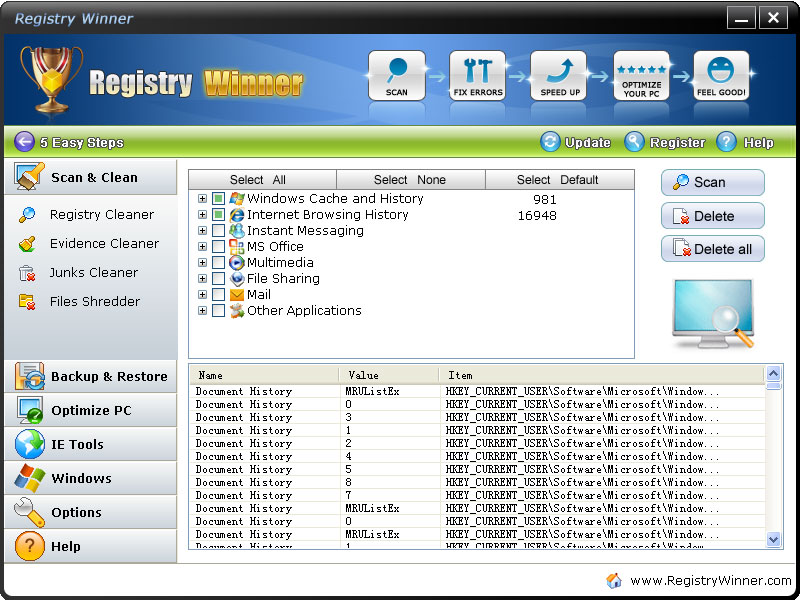The image size is (800, 600).
Task: Click the Registry Winner trophy logo
Action: click(51, 79)
